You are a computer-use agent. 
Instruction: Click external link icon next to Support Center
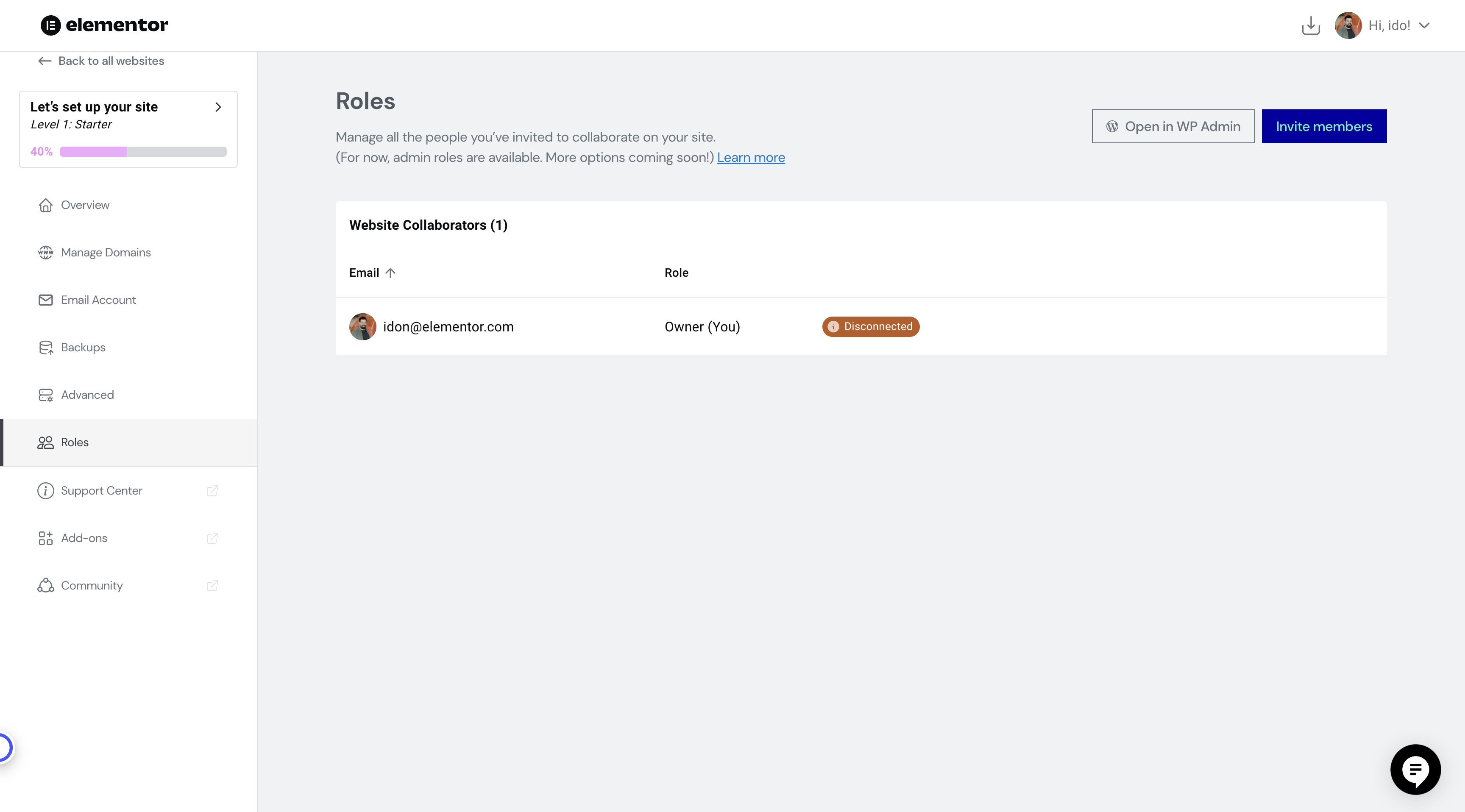[x=213, y=490]
